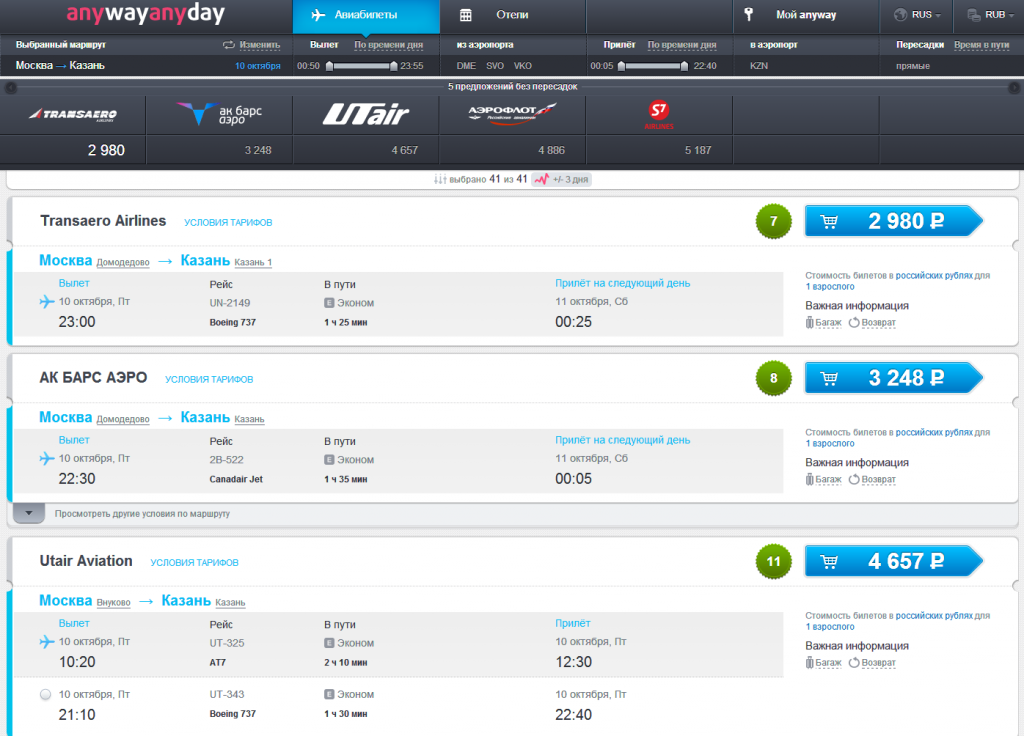The height and width of the screenshot is (736, 1024).
Task: Click the green rating badge 11
Action: coord(773,562)
